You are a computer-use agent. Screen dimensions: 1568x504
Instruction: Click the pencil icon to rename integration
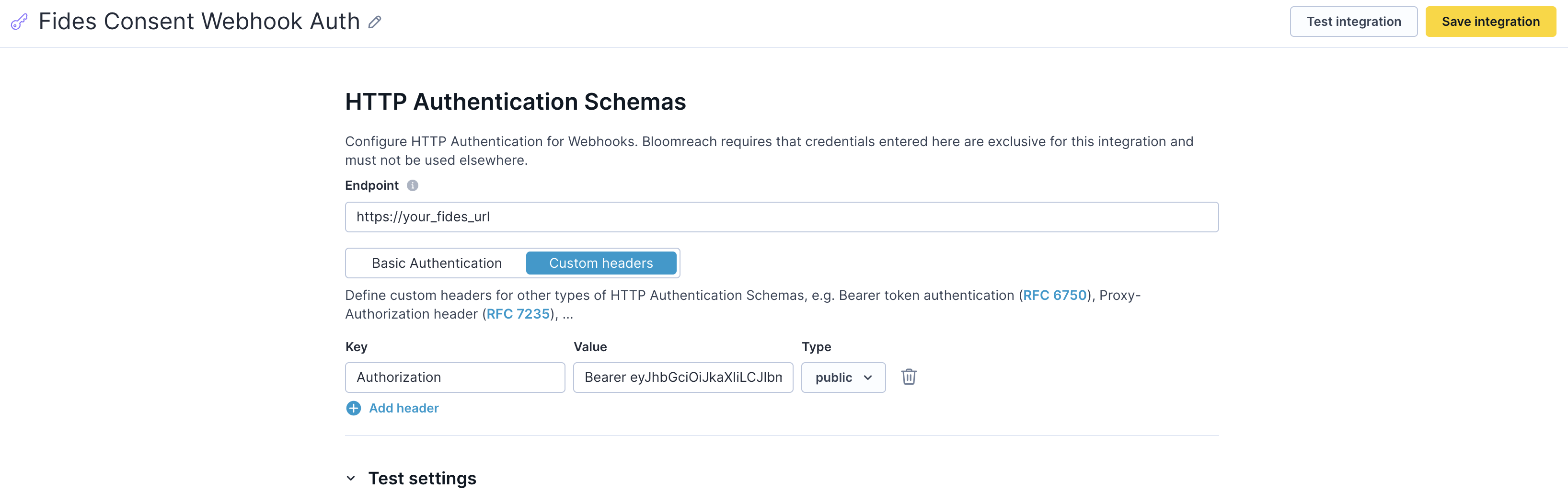(375, 22)
